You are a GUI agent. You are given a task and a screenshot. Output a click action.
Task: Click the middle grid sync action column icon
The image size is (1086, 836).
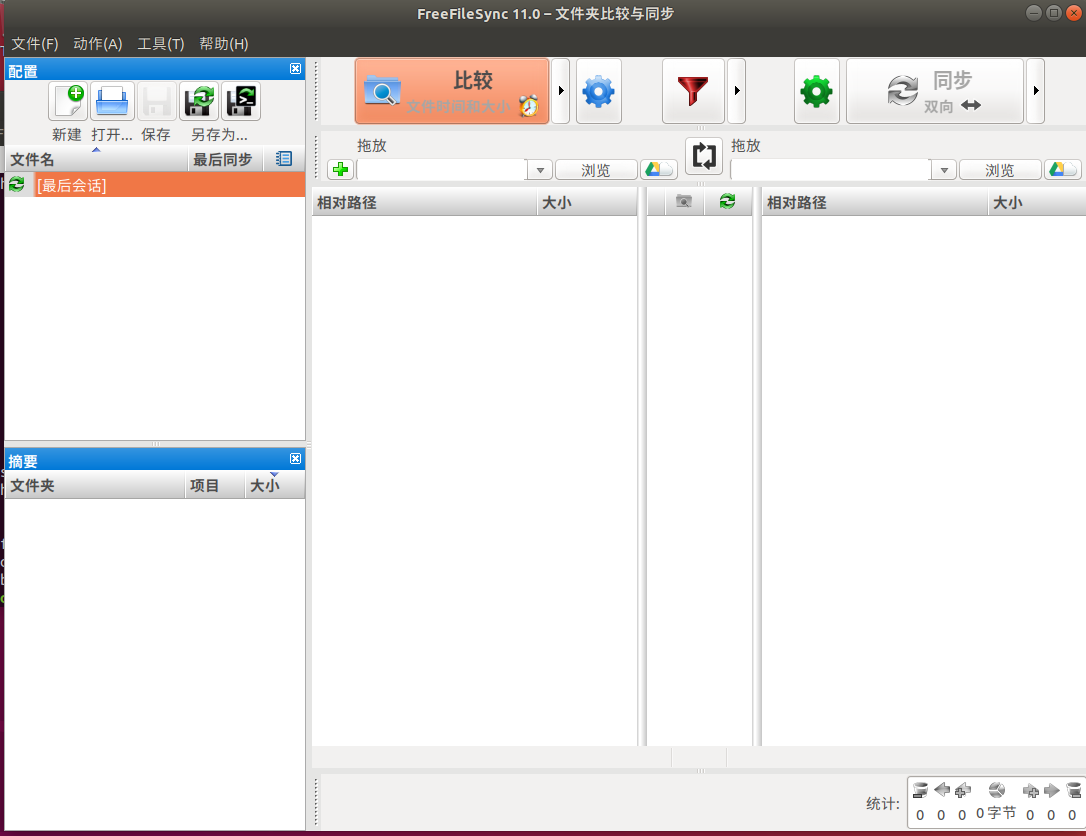click(x=727, y=202)
